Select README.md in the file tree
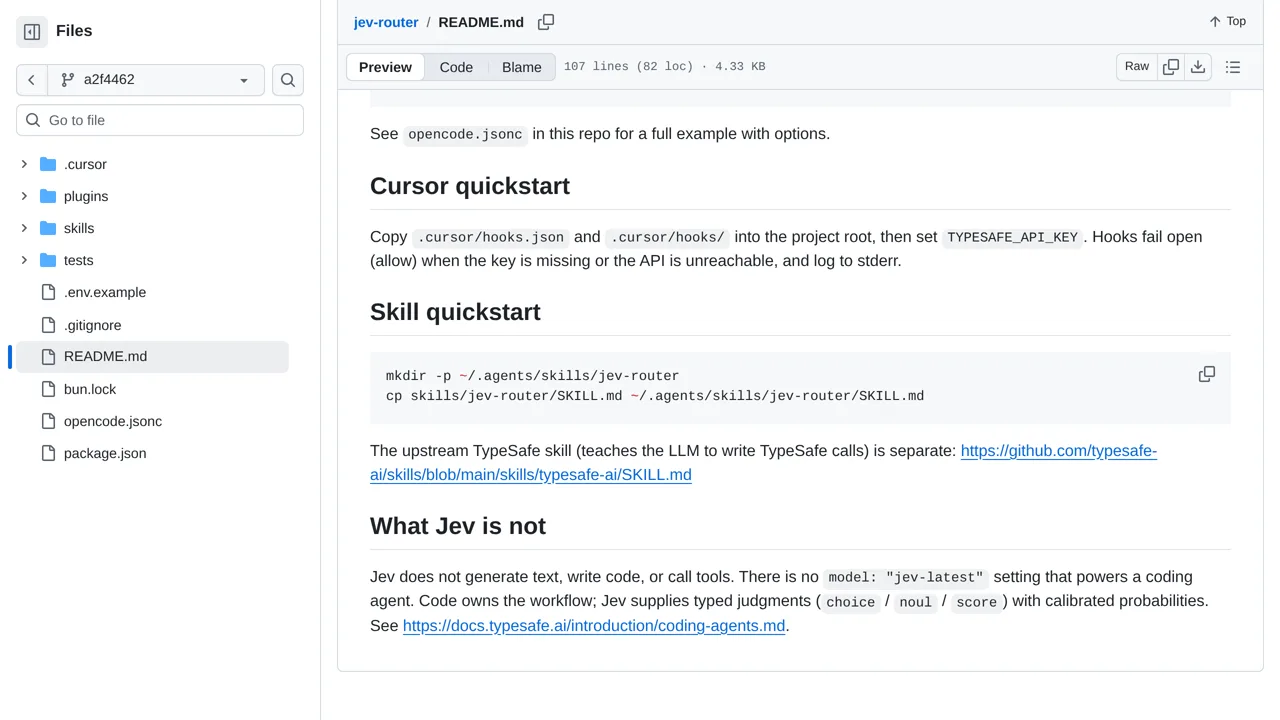This screenshot has height=720, width=1280. (152, 357)
